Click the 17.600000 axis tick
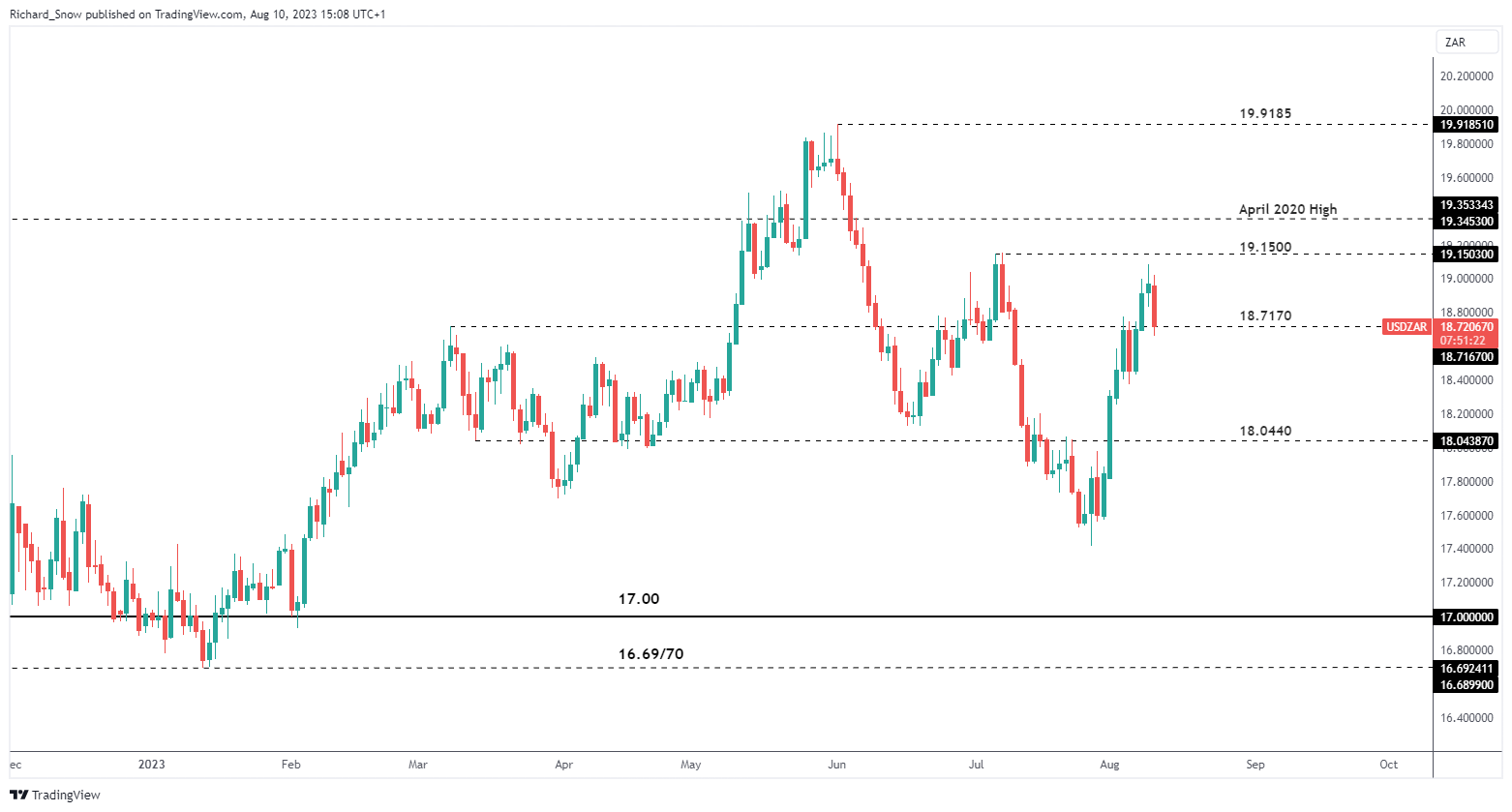This screenshot has height=812, width=1512. click(x=1466, y=516)
